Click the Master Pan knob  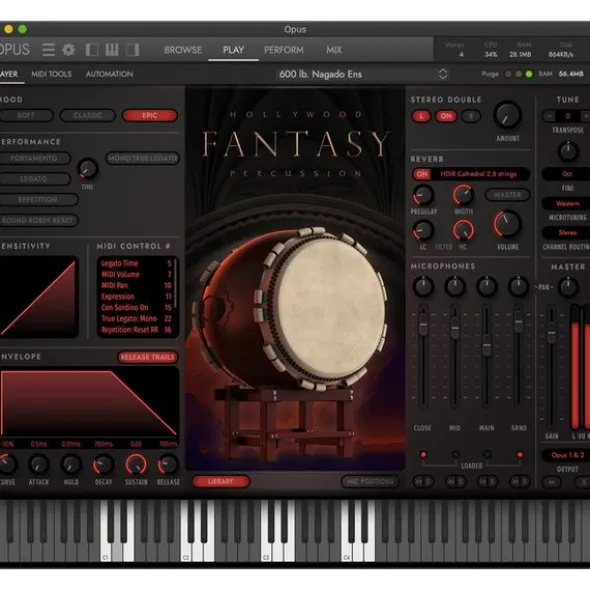(x=568, y=287)
